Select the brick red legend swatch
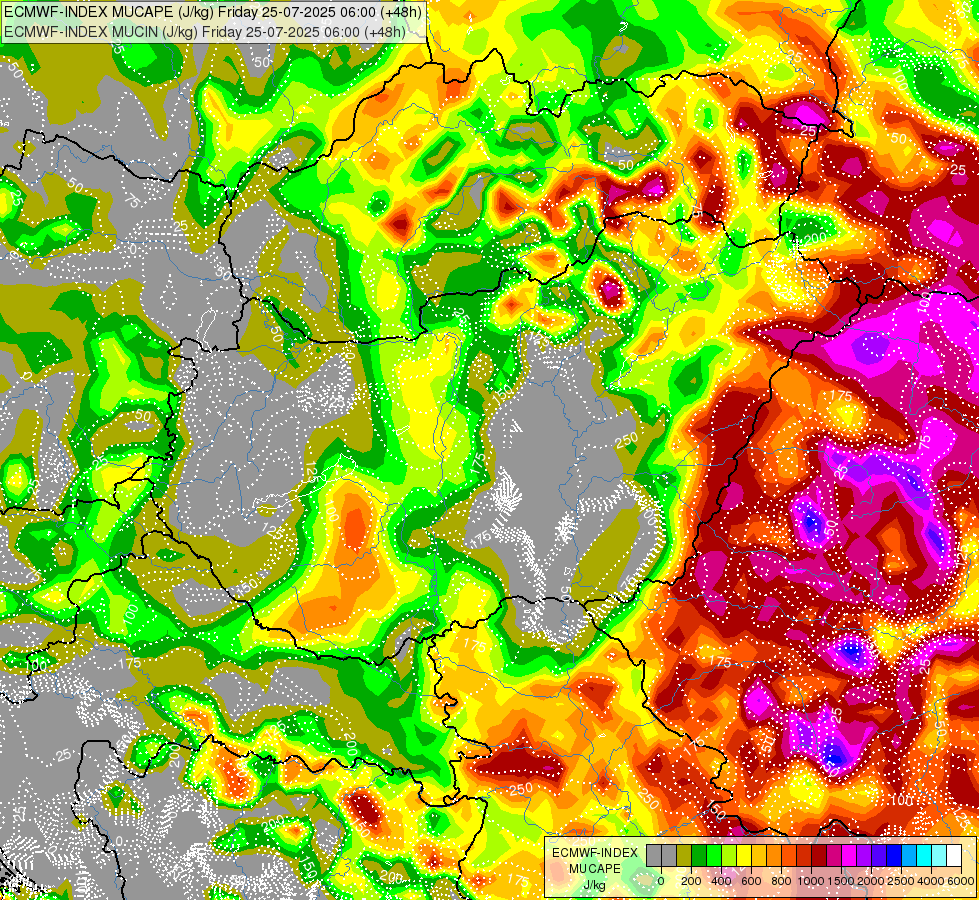This screenshot has width=979, height=900. [x=804, y=855]
